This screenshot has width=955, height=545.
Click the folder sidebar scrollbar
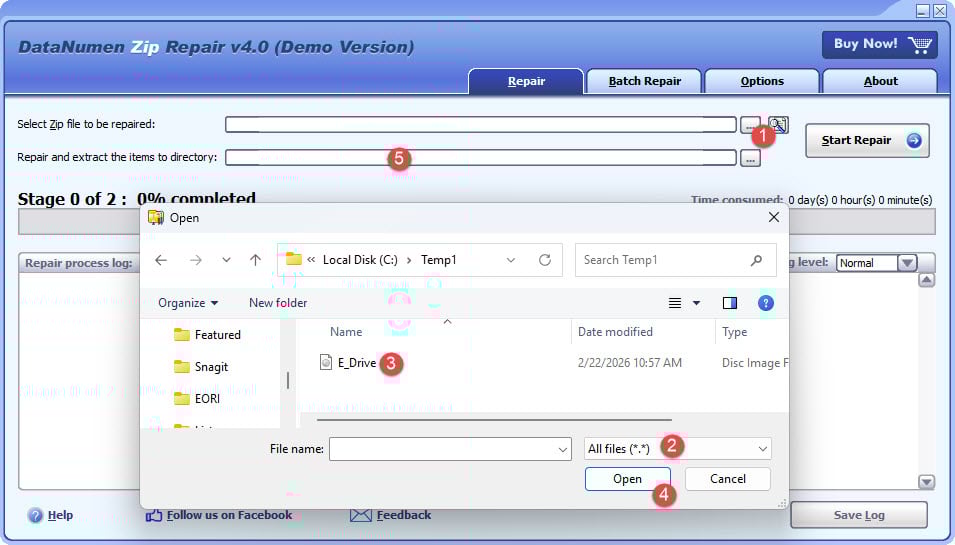[x=287, y=381]
